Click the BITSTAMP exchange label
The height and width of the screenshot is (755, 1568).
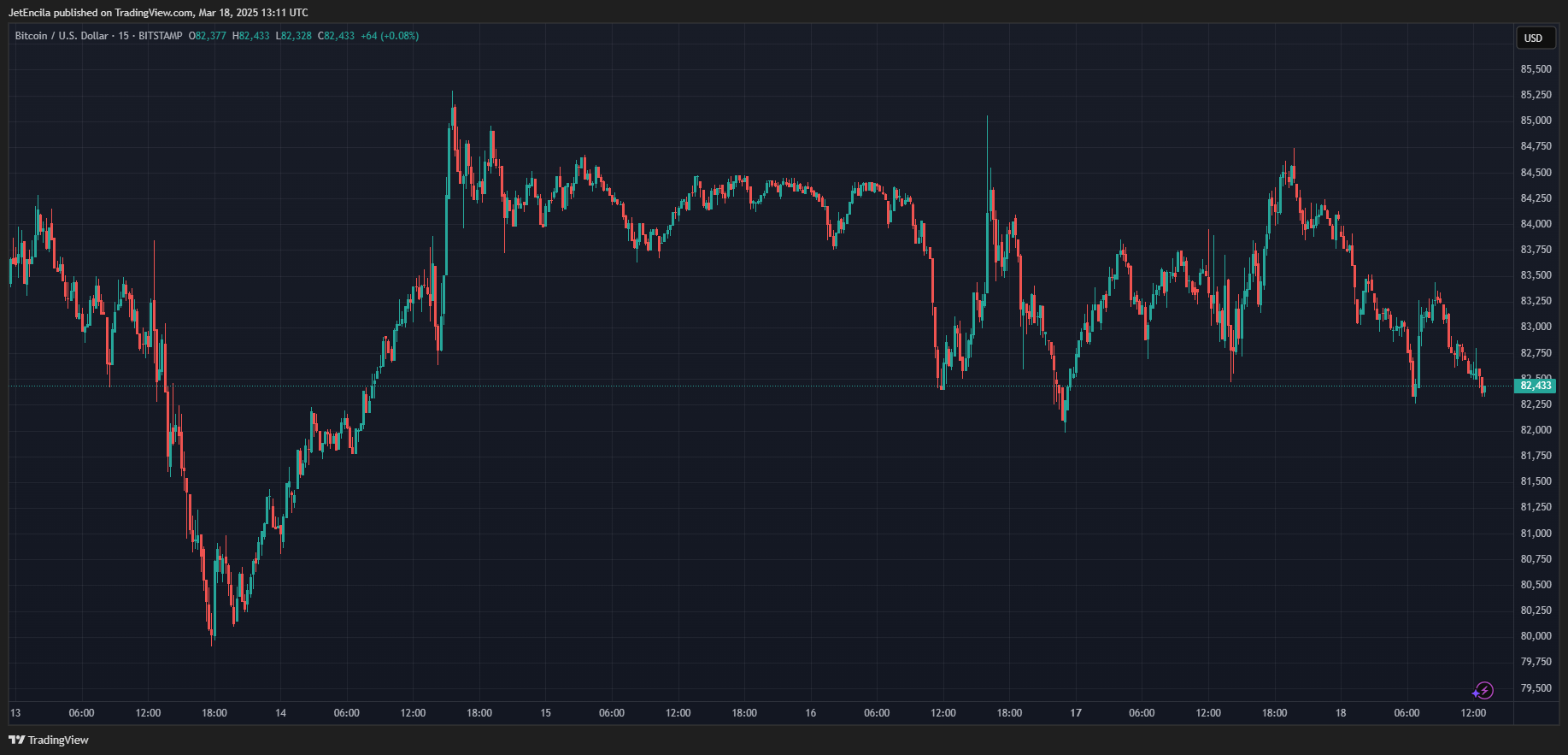[160, 36]
